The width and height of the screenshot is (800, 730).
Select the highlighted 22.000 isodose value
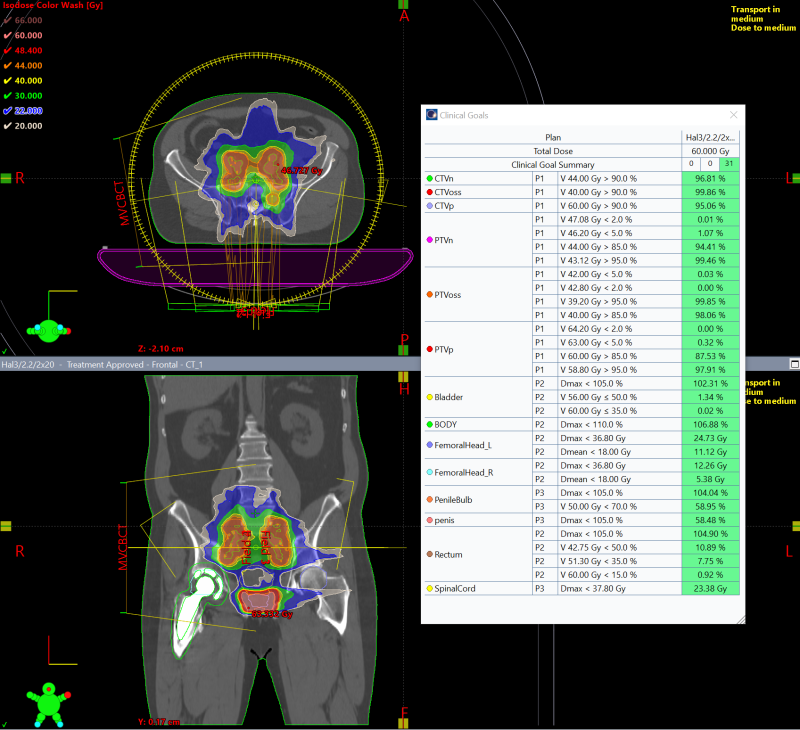pos(28,110)
